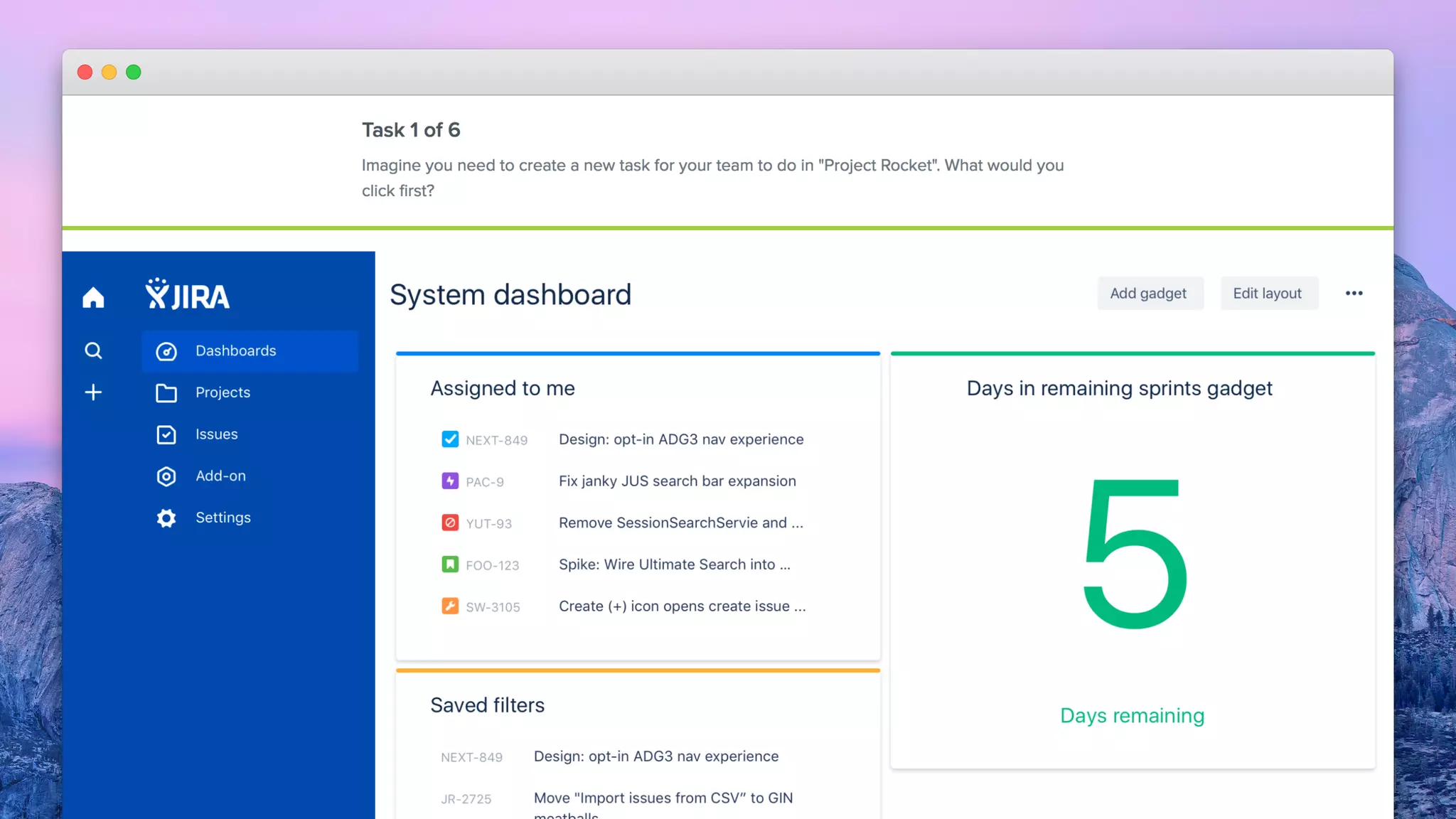Click the orange wrench icon for SW-3105

point(450,606)
